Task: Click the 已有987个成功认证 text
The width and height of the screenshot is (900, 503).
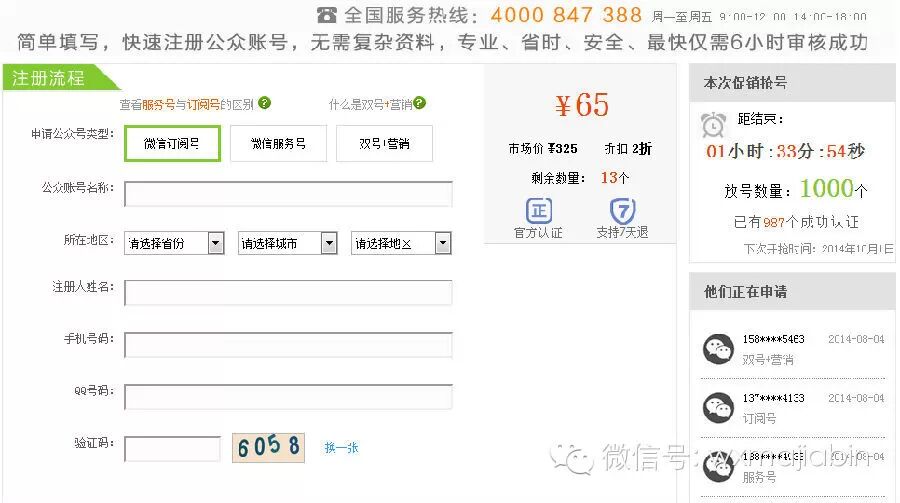Action: [796, 222]
